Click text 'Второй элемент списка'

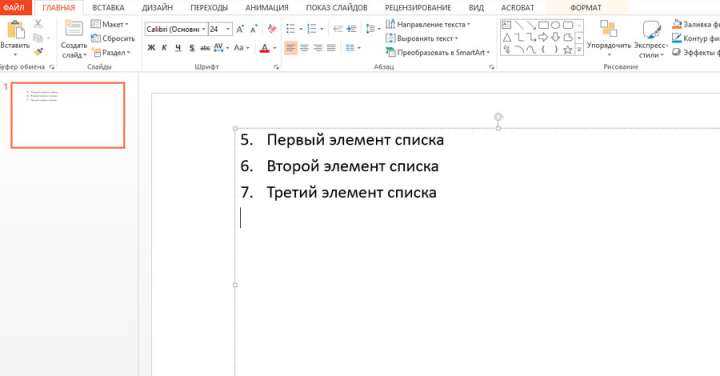point(353,166)
